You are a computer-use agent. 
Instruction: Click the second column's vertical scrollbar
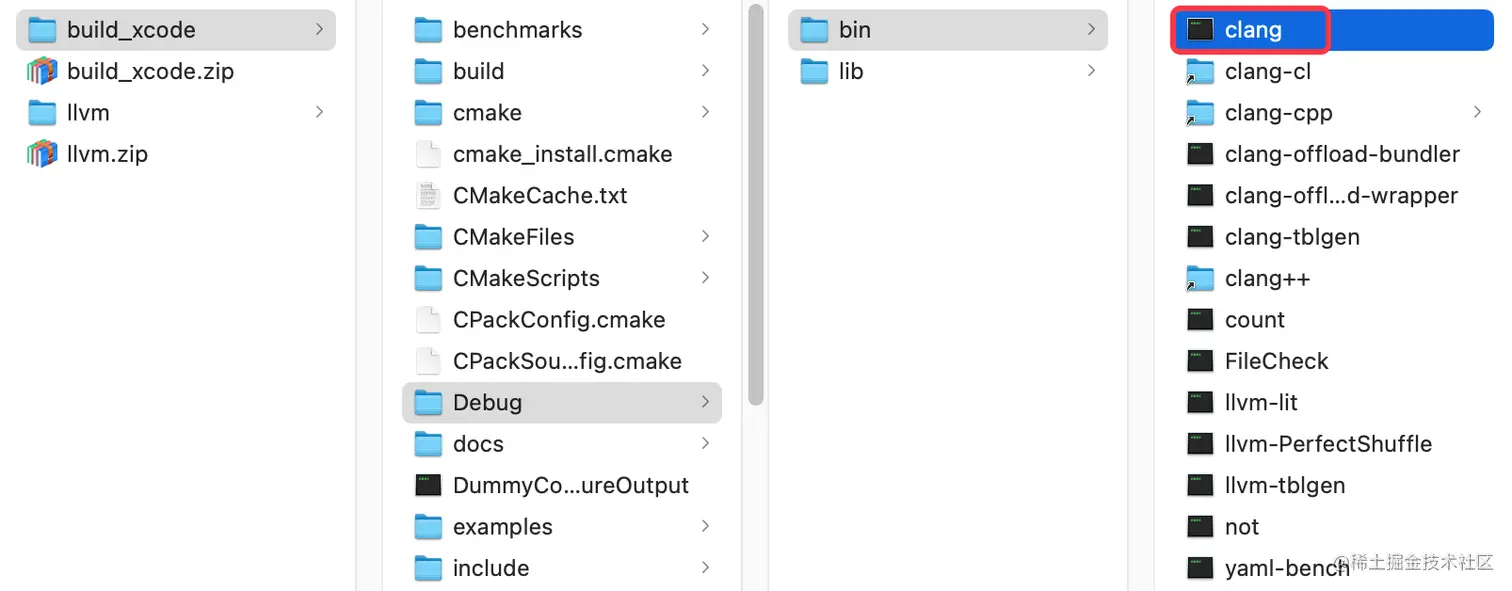[x=756, y=200]
